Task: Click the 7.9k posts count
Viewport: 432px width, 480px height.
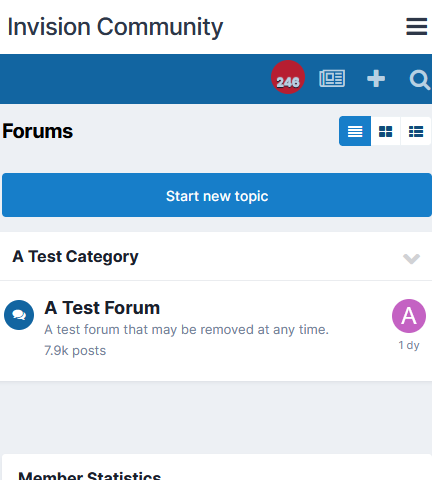Action: [x=75, y=351]
